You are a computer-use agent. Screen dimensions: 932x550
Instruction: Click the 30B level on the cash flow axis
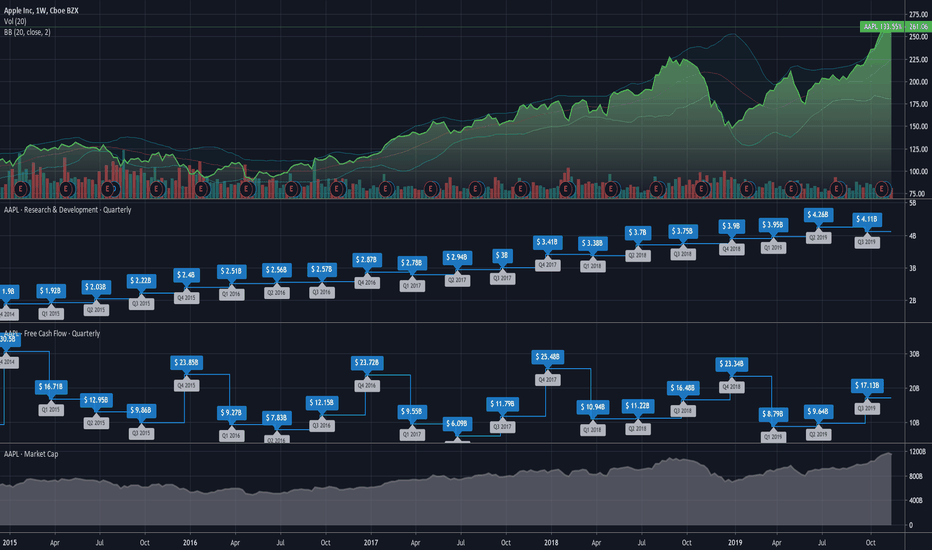tap(914, 354)
